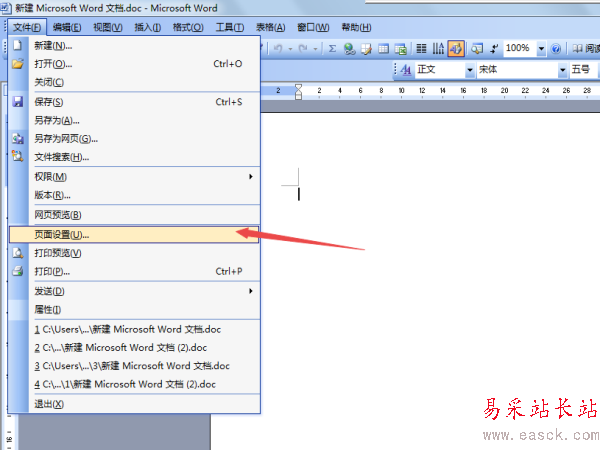
Task: Open recent file 3 in folder 3
Action: click(x=132, y=366)
